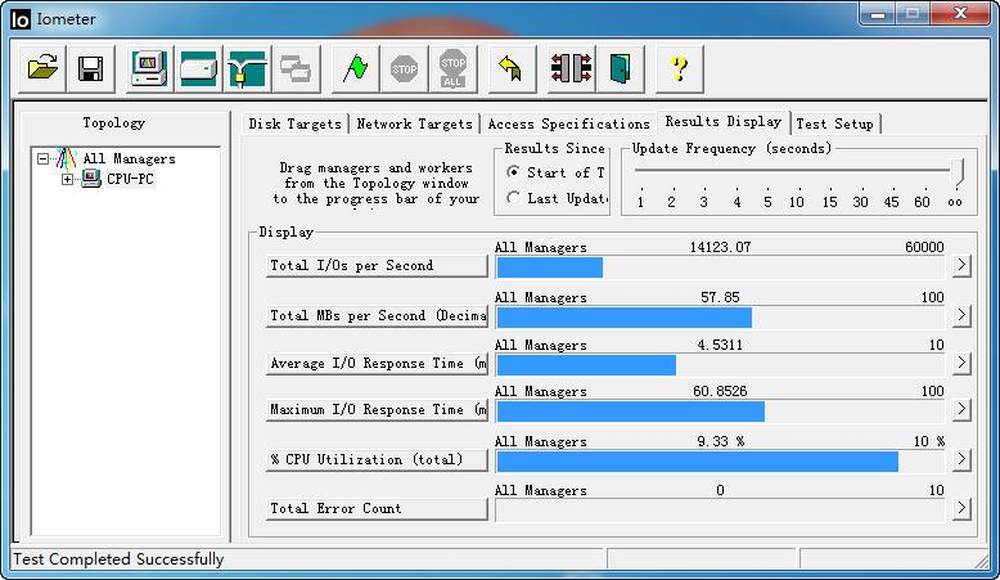Open a saved test configuration file

tap(43, 68)
